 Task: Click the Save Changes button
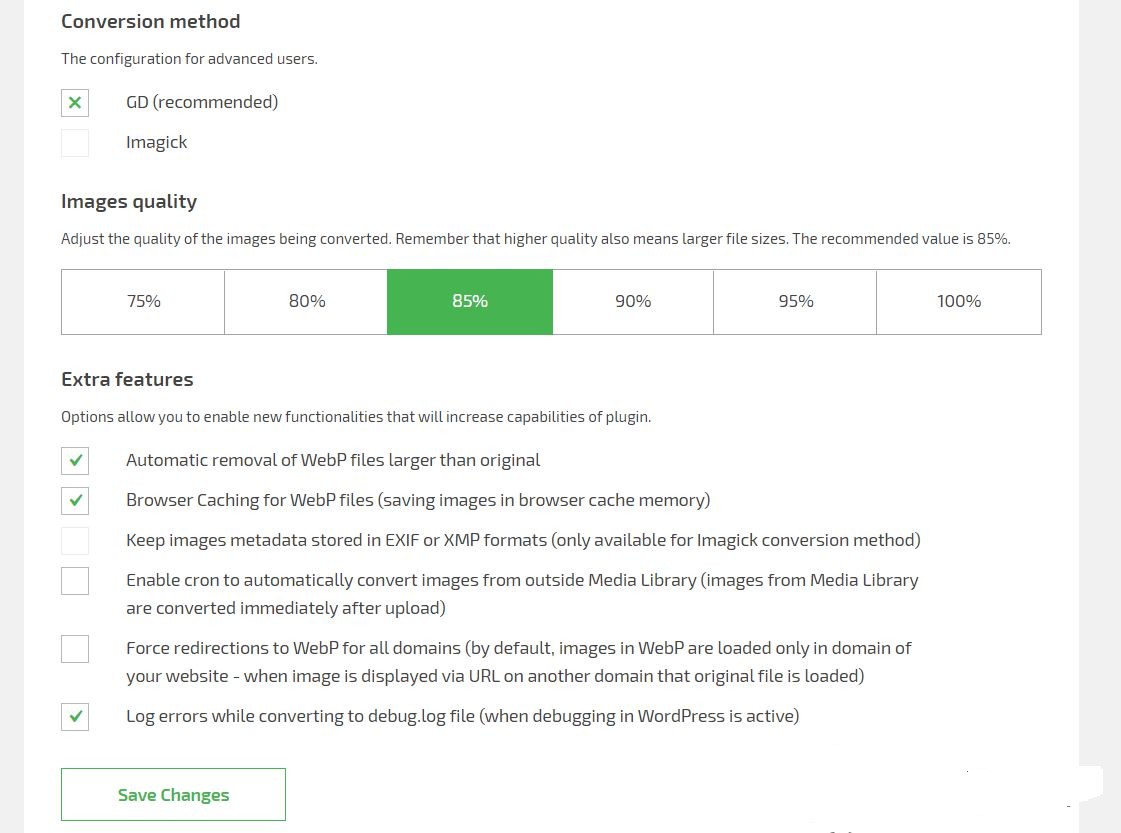click(172, 794)
